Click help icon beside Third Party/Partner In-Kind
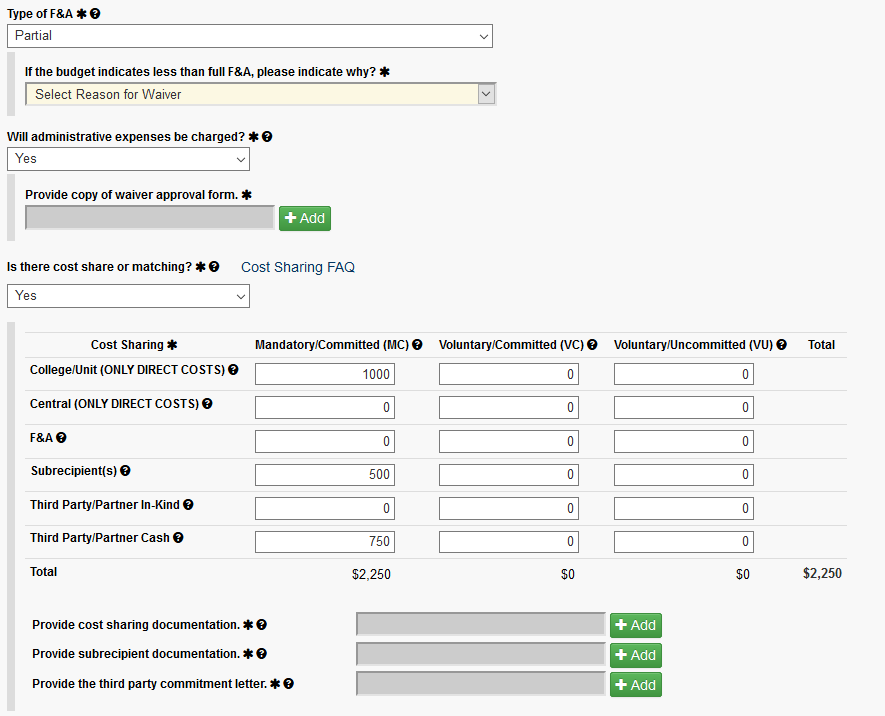 coord(188,505)
